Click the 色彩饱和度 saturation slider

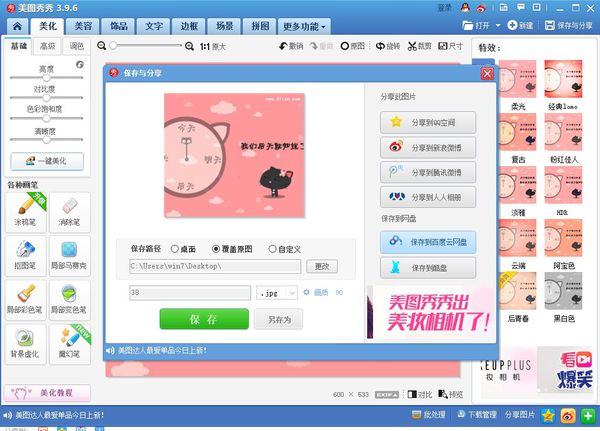(46, 118)
